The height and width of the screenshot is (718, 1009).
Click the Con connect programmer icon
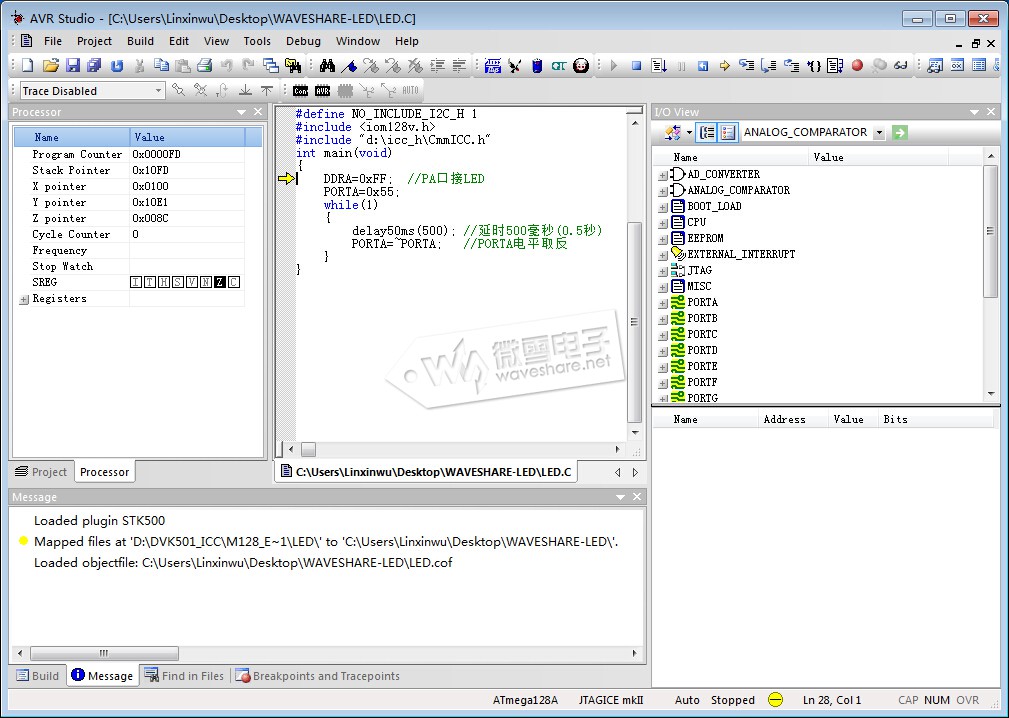pos(301,91)
